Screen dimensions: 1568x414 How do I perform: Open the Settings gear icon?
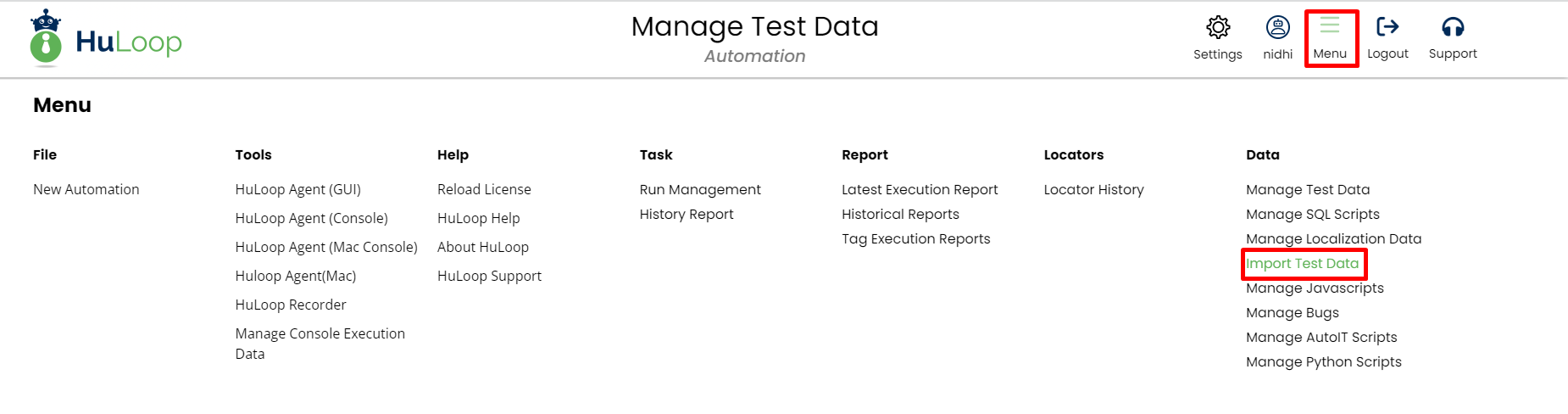(1218, 28)
